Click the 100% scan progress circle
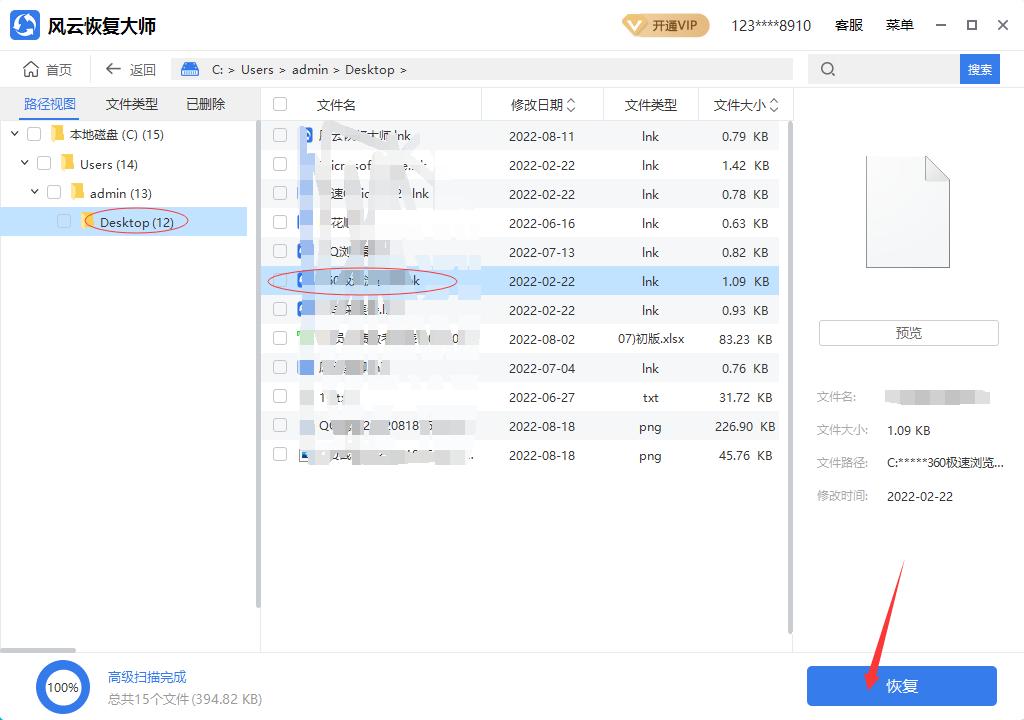 63,687
